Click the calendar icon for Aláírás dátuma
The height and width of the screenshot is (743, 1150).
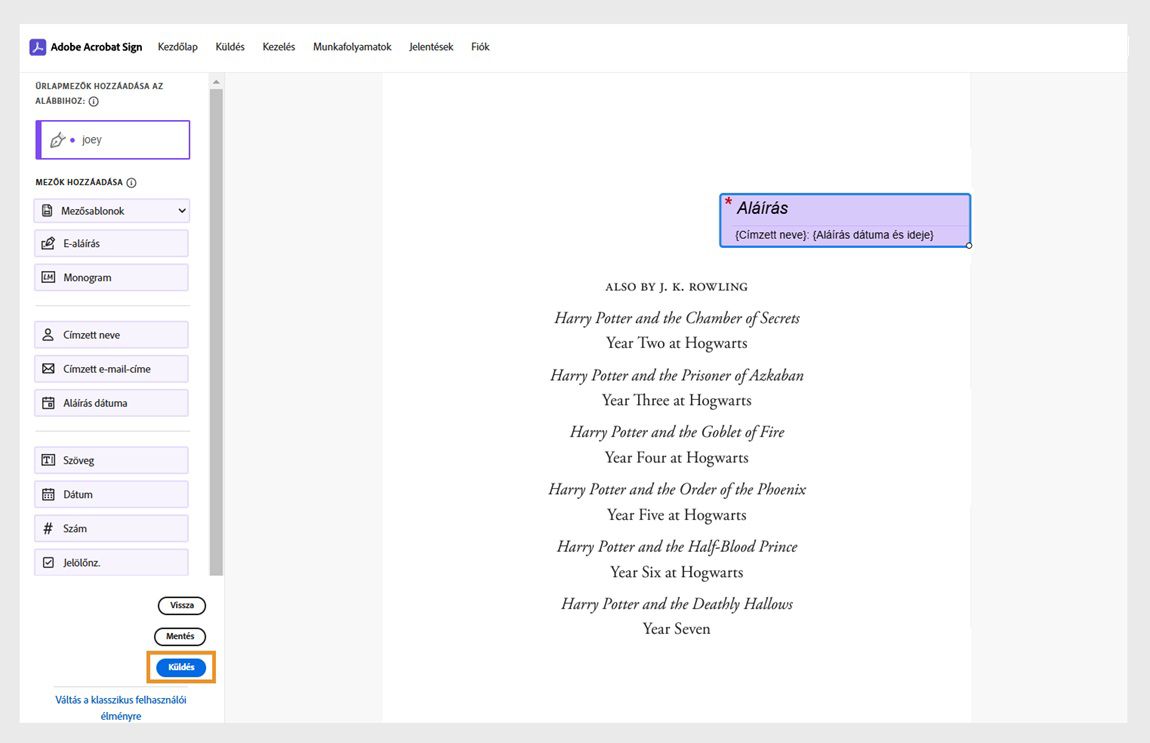coord(48,403)
